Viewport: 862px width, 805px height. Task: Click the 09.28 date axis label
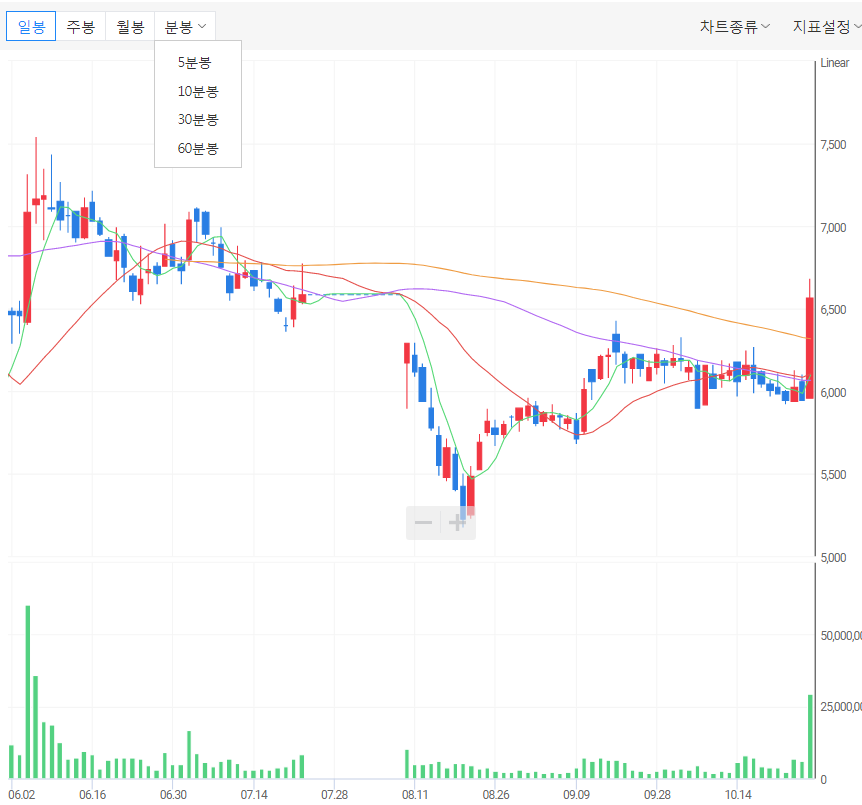click(657, 795)
